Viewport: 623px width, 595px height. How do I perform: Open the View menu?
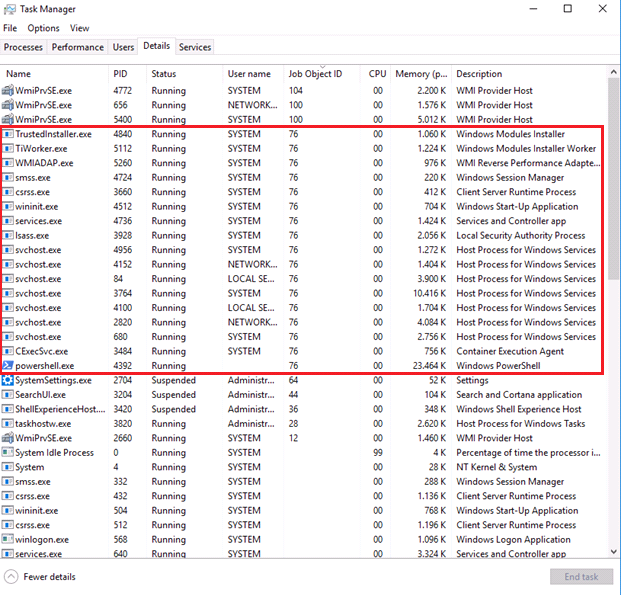tap(79, 28)
